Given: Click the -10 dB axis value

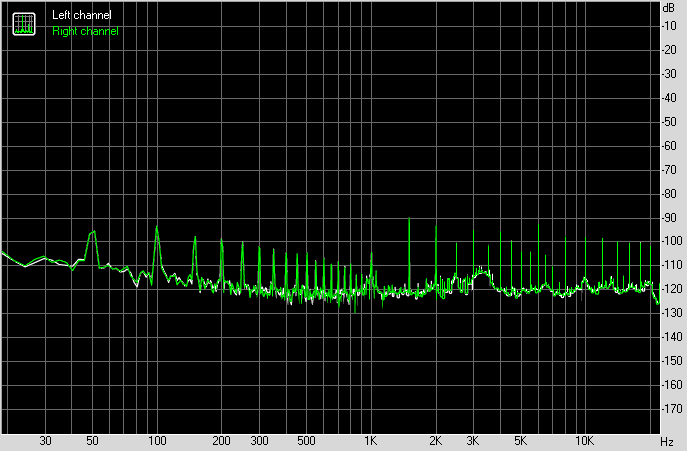Looking at the screenshot, I should point(669,26).
